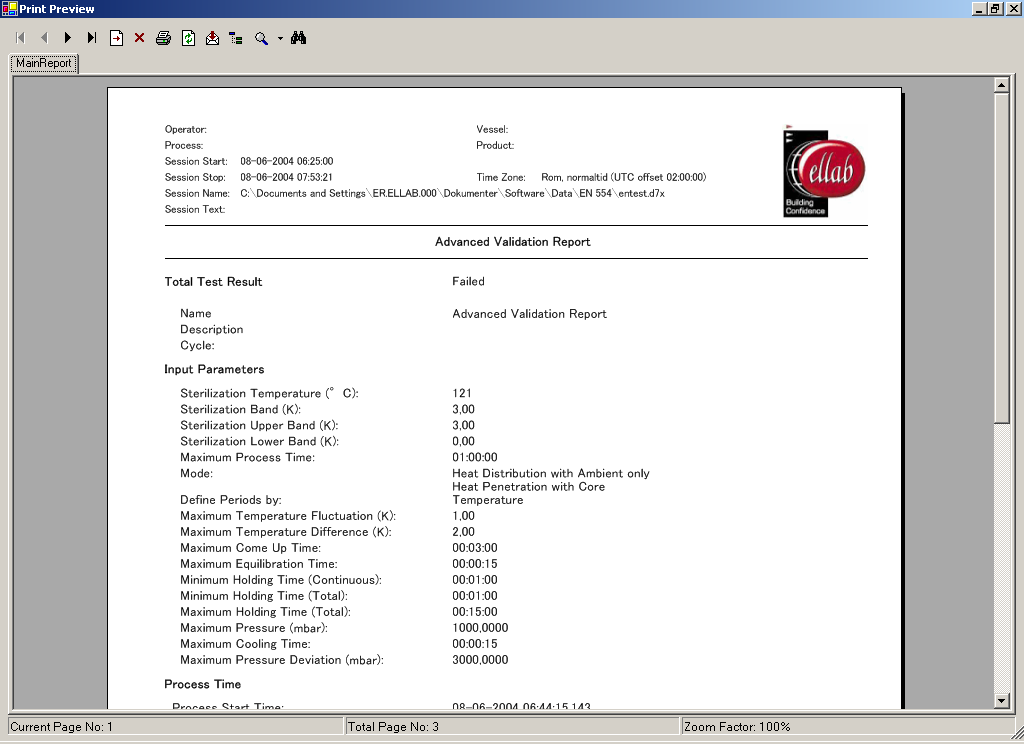
Task: Click 'Heat Penetration with Core' text
Action: tap(528, 487)
